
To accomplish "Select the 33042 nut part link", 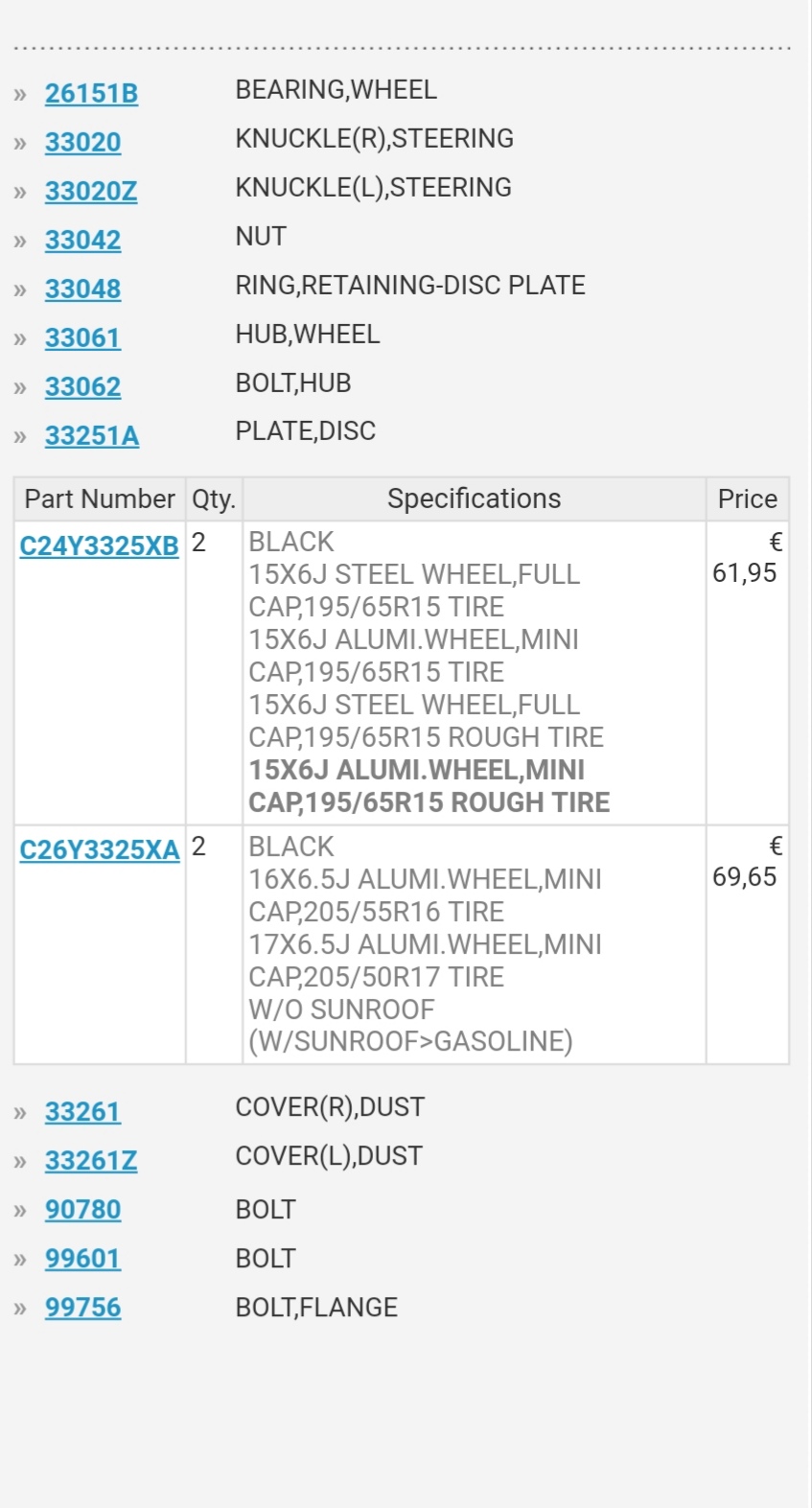I will (82, 240).
